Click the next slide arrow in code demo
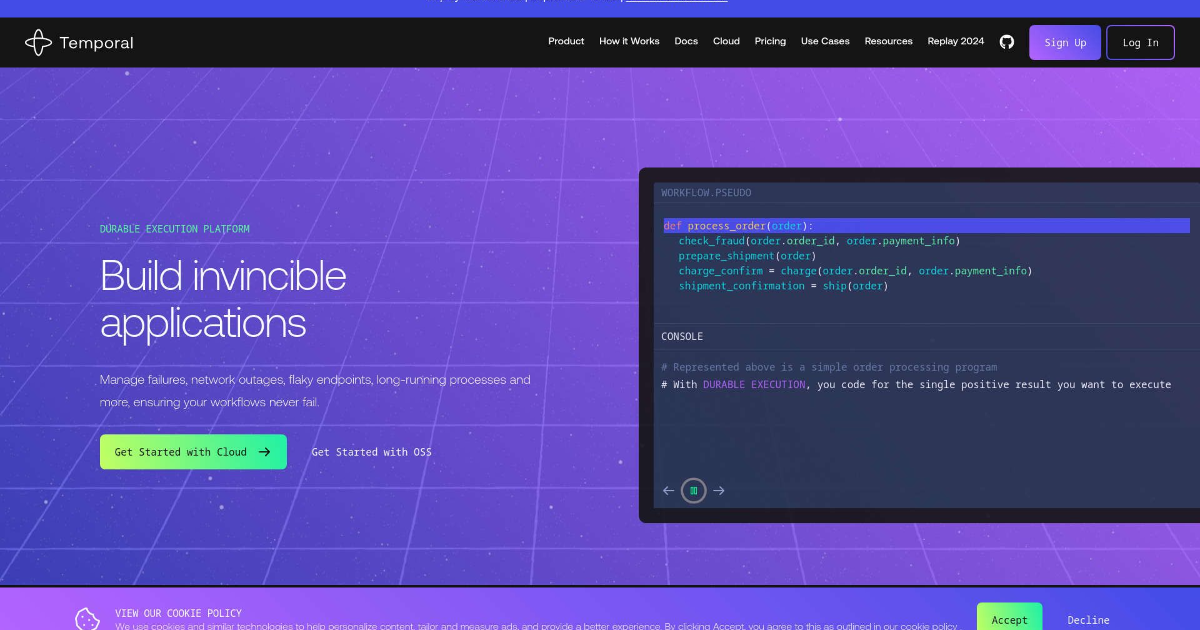This screenshot has width=1200, height=630. [x=718, y=490]
